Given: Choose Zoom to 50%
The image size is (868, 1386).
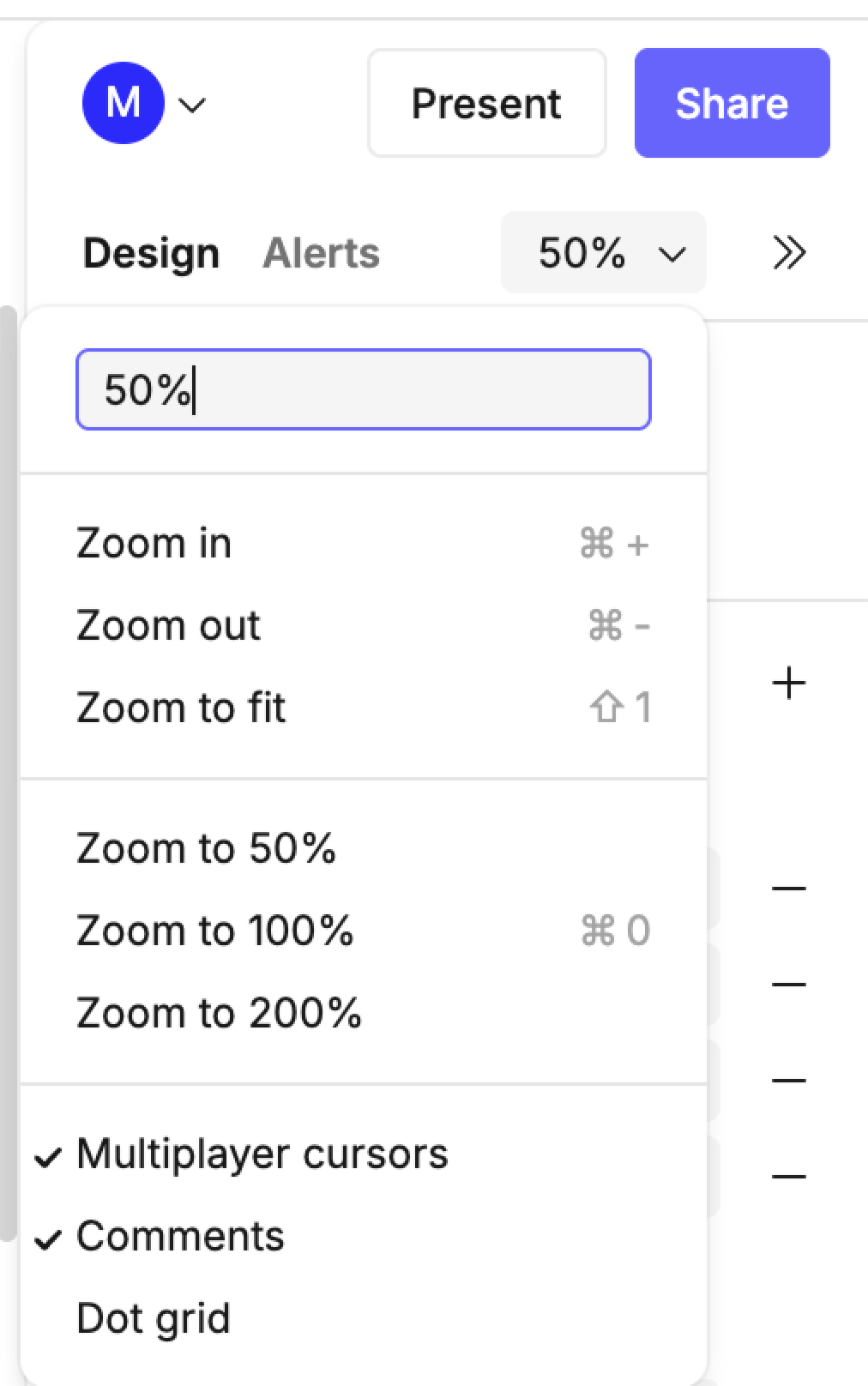Looking at the screenshot, I should coord(206,849).
